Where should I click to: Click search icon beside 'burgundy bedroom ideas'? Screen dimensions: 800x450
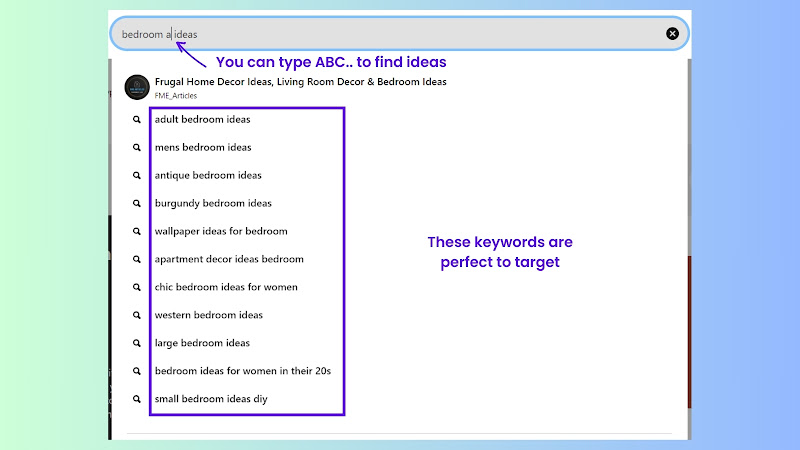click(137, 203)
